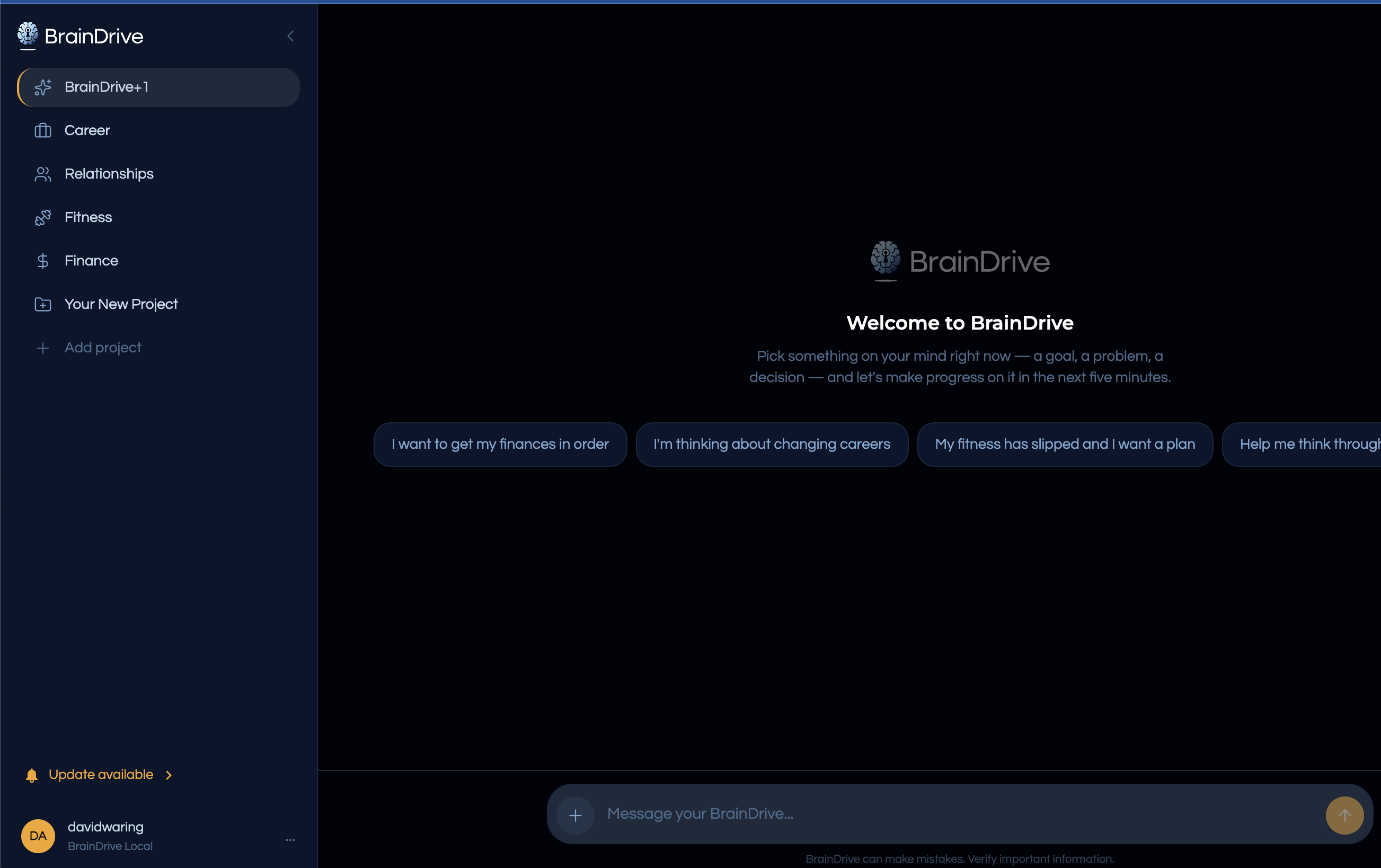The height and width of the screenshot is (868, 1381).
Task: Expand Update available chevron arrow
Action: click(169, 775)
